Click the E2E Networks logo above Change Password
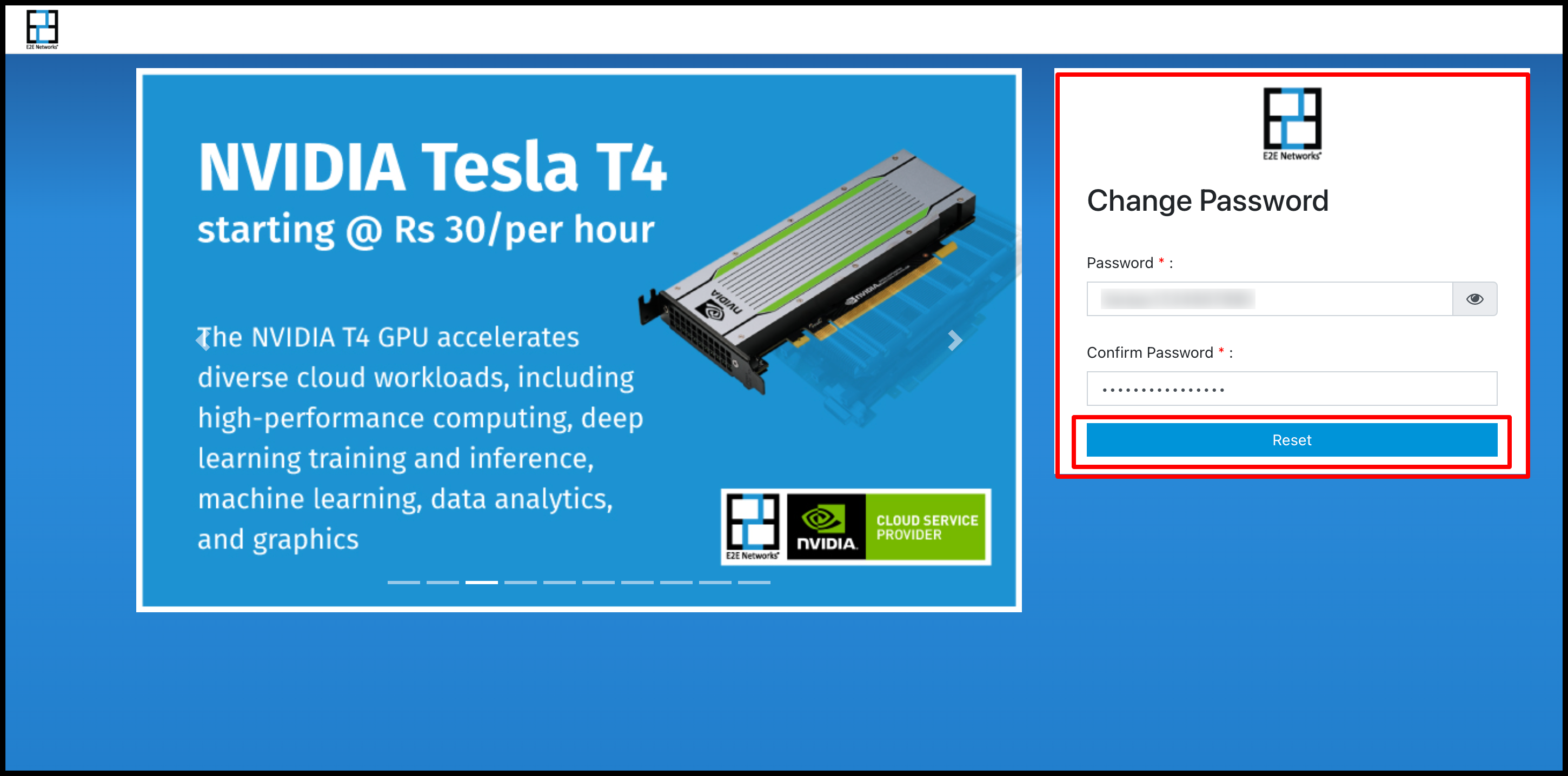 pyautogui.click(x=1292, y=124)
